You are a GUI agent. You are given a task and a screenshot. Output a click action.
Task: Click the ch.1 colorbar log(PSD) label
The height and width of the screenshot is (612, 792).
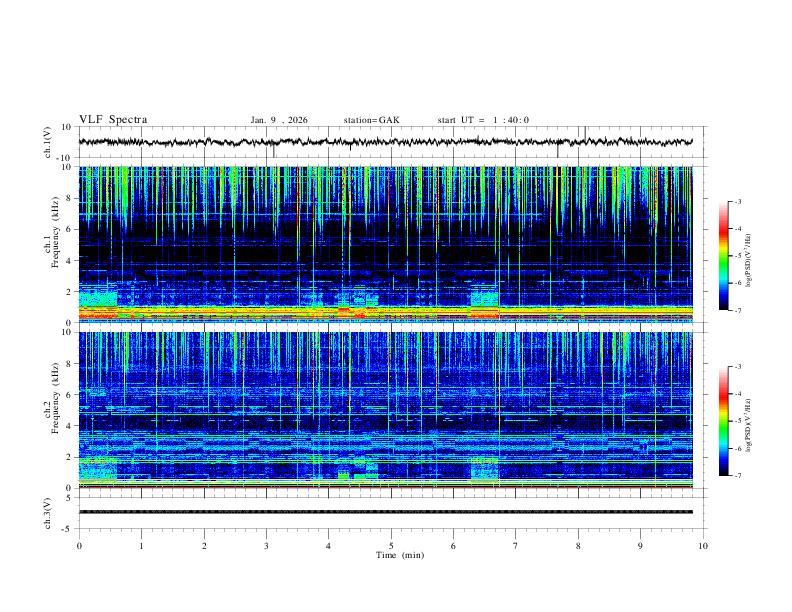coord(749,261)
